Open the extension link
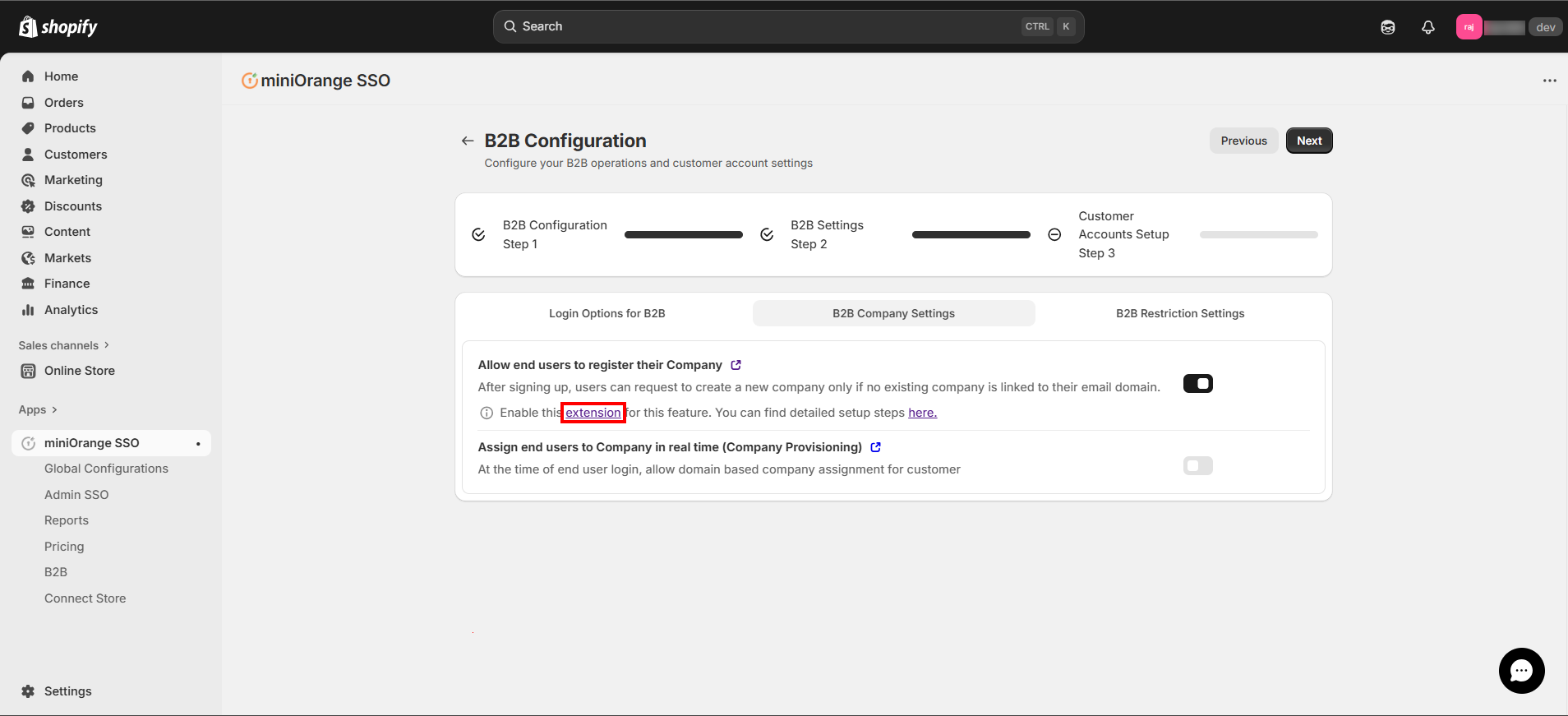Viewport: 1568px width, 716px height. coord(593,413)
